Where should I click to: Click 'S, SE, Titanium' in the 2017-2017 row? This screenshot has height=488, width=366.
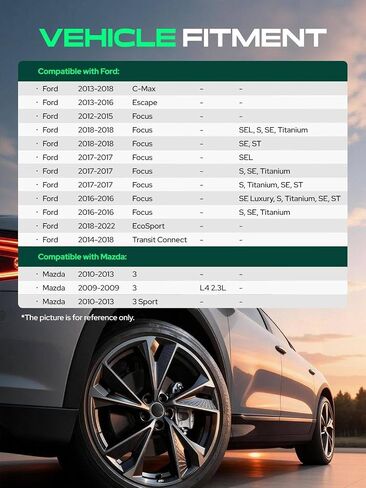[264, 171]
